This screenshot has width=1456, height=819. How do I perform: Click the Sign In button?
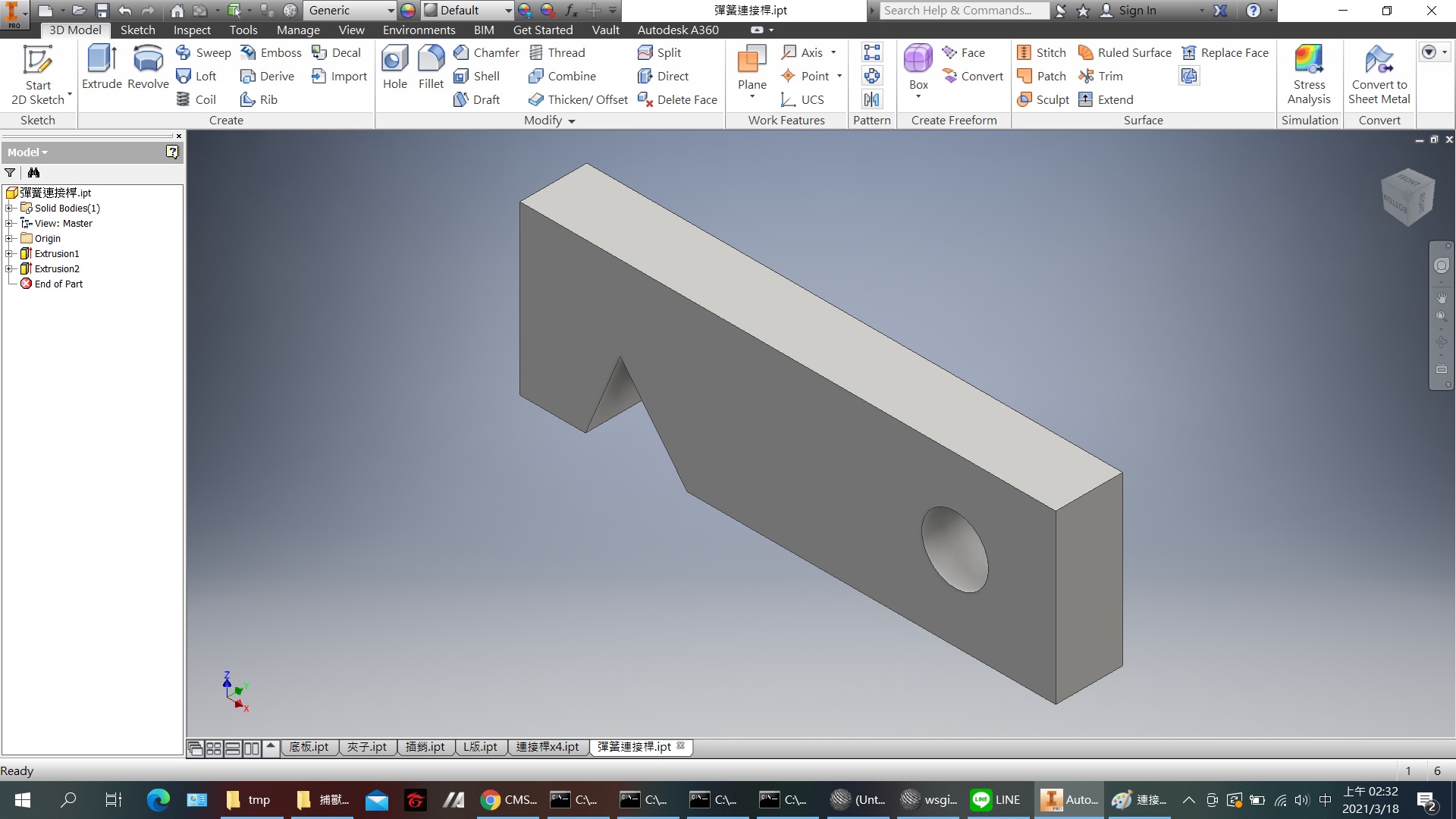(x=1137, y=11)
